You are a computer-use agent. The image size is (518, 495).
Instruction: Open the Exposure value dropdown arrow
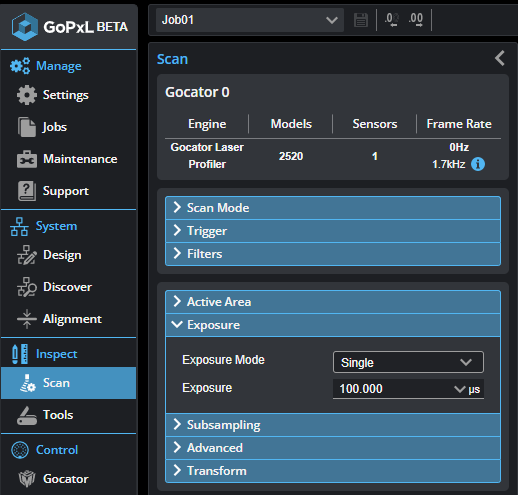tap(459, 389)
